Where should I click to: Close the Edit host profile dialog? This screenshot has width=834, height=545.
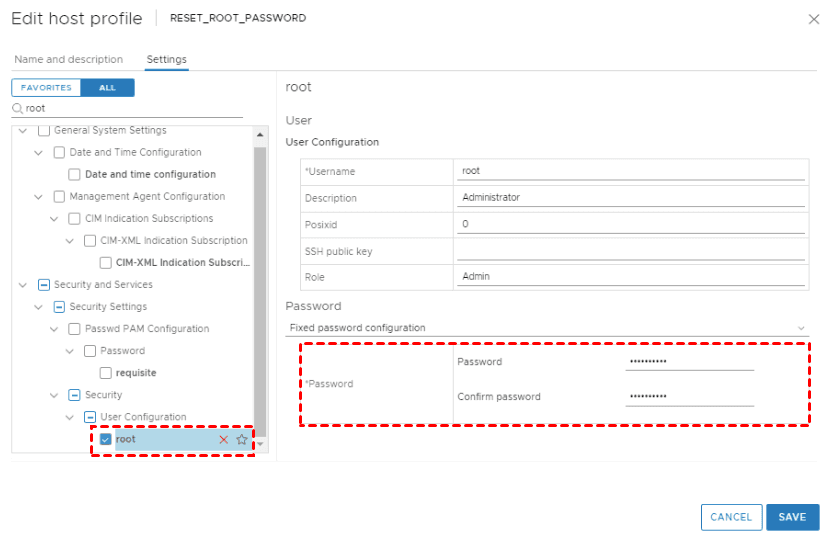point(813,20)
